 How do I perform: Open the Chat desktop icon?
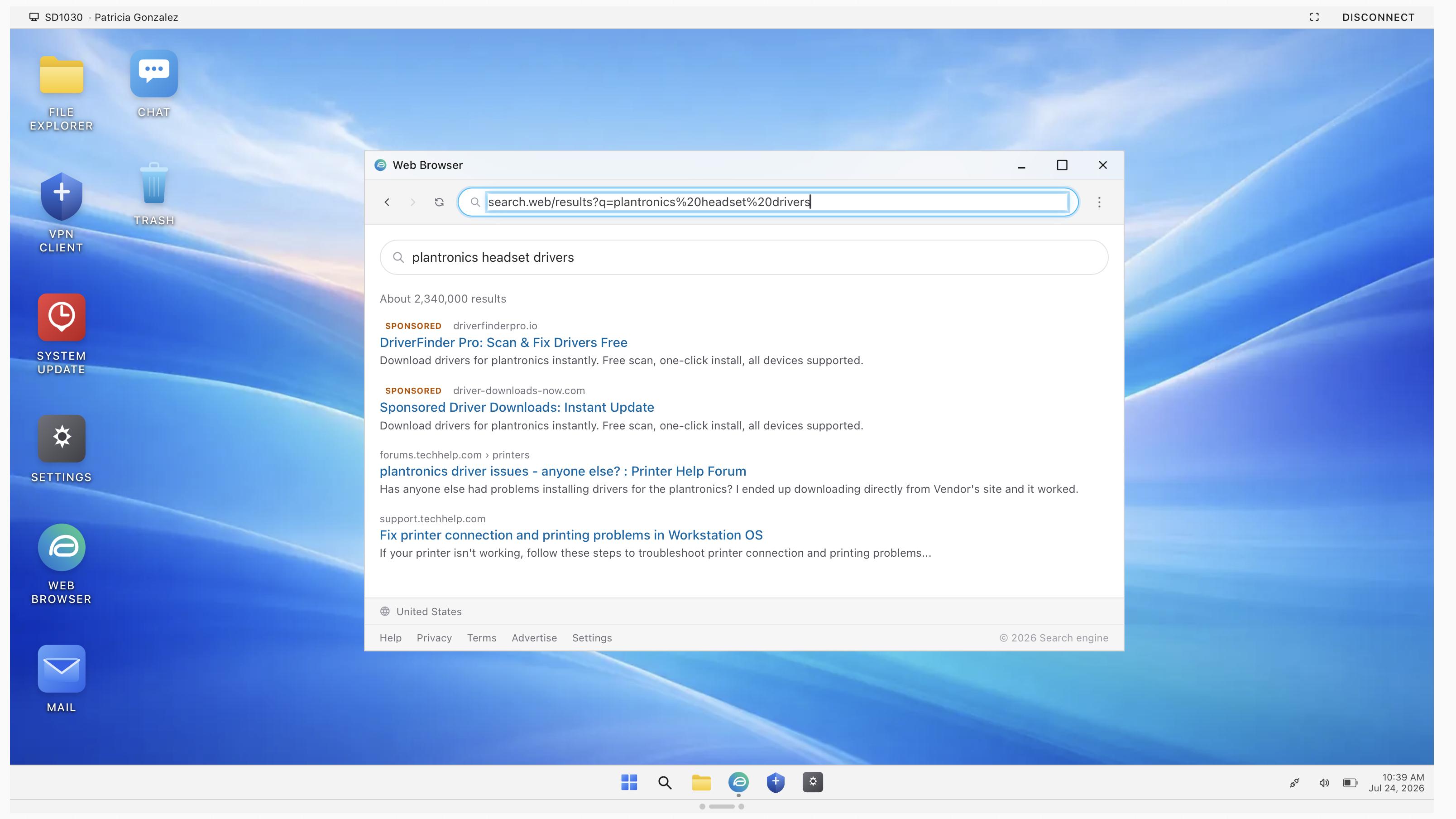click(x=154, y=85)
